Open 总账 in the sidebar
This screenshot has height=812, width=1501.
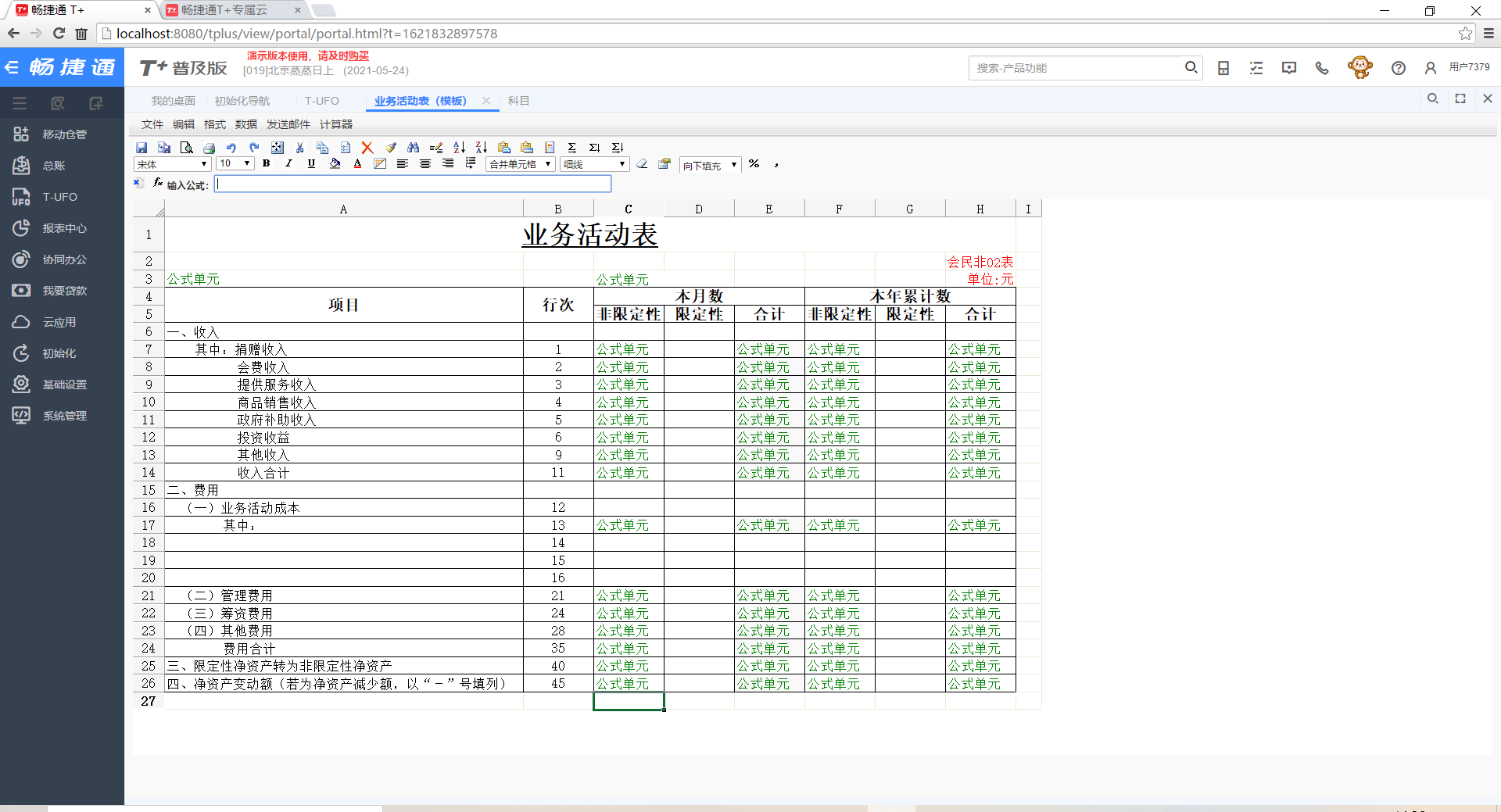point(63,166)
